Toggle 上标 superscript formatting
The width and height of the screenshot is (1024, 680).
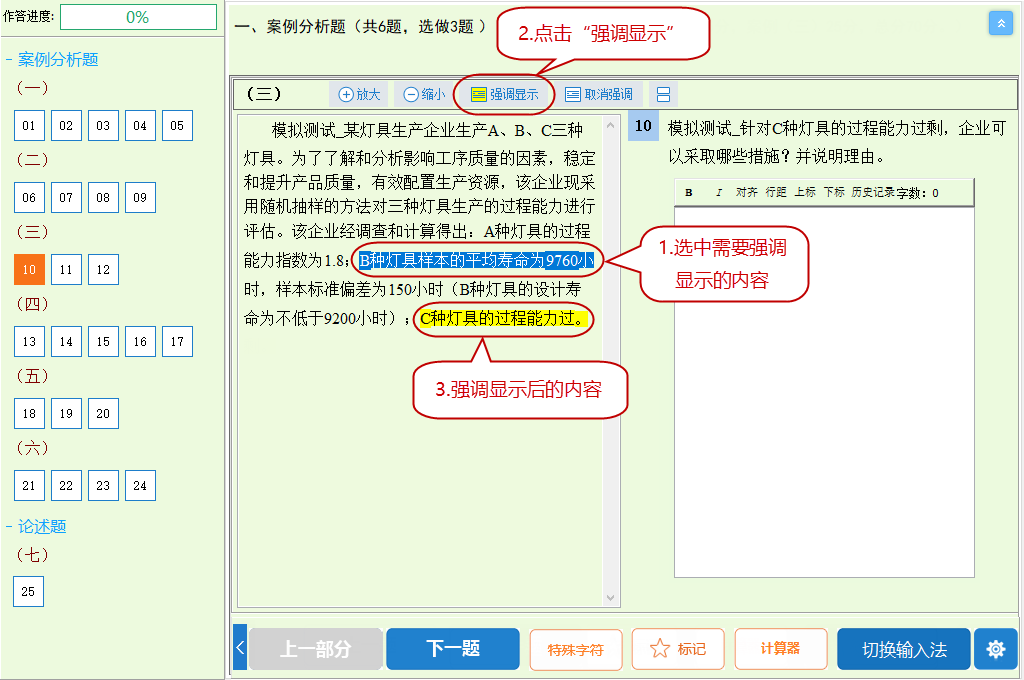point(805,192)
